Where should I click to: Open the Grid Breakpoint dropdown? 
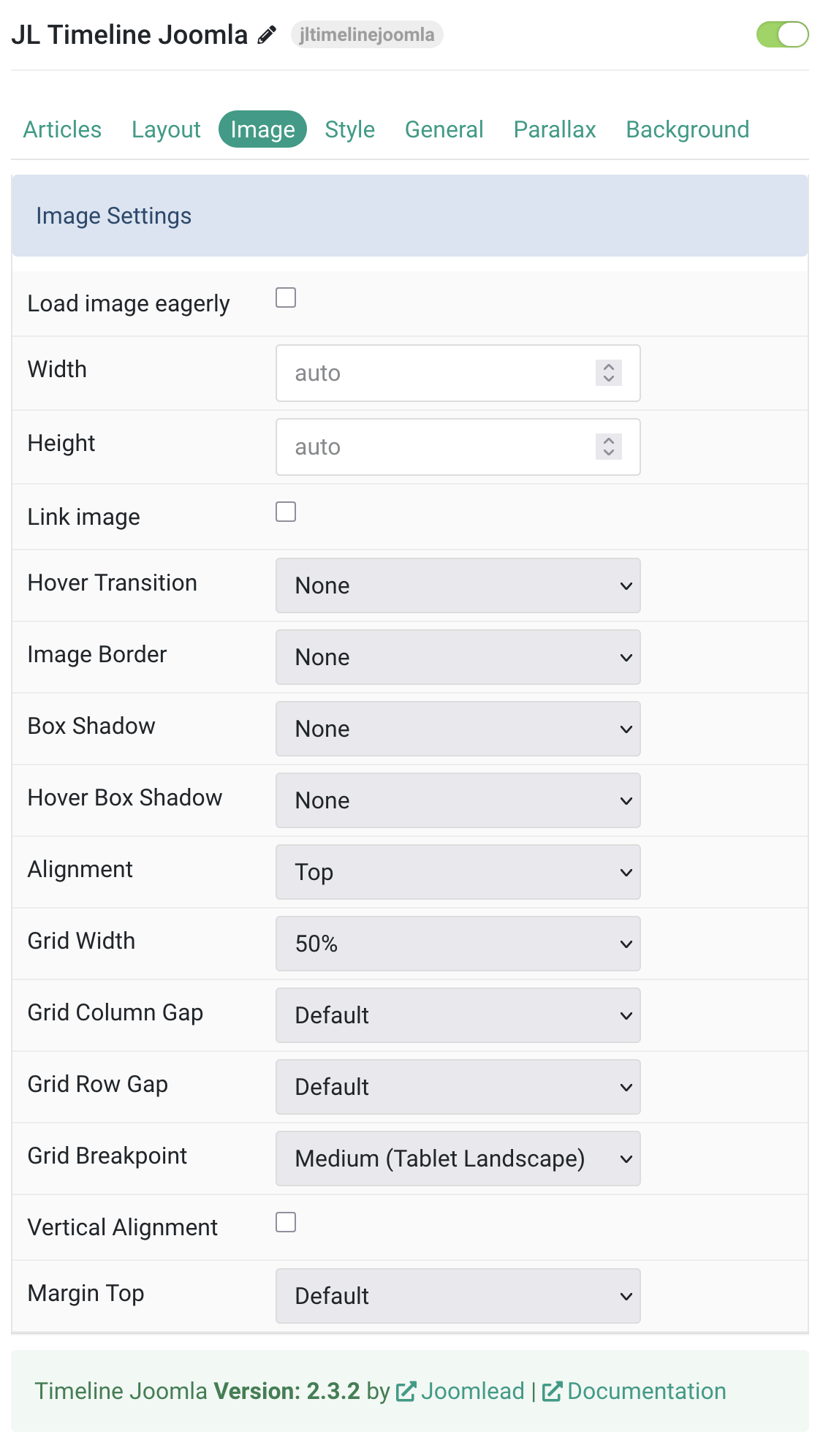coord(458,1159)
